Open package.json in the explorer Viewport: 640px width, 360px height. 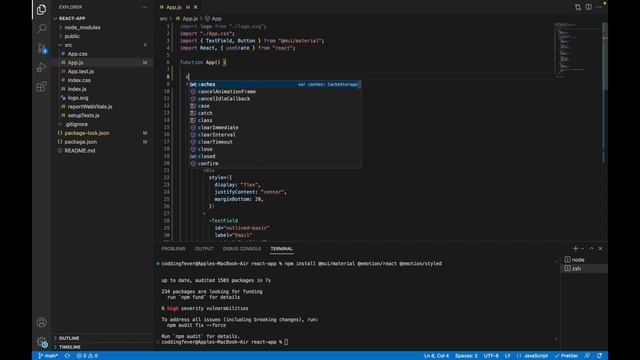coord(80,142)
